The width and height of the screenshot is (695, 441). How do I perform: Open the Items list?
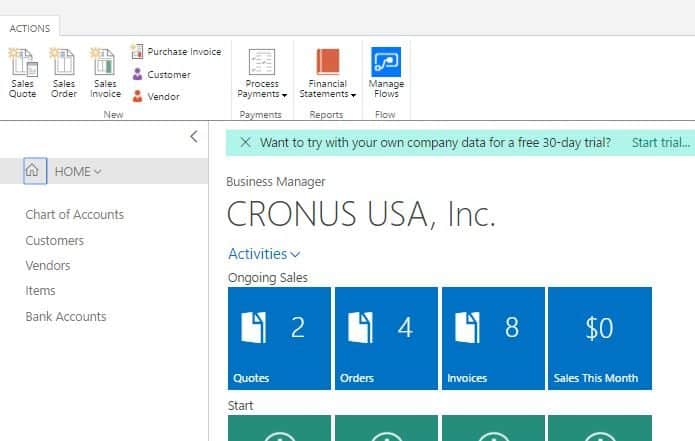coord(40,291)
